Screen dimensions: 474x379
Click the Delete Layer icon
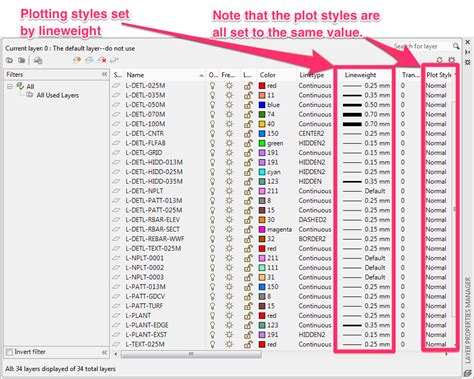tap(102, 60)
